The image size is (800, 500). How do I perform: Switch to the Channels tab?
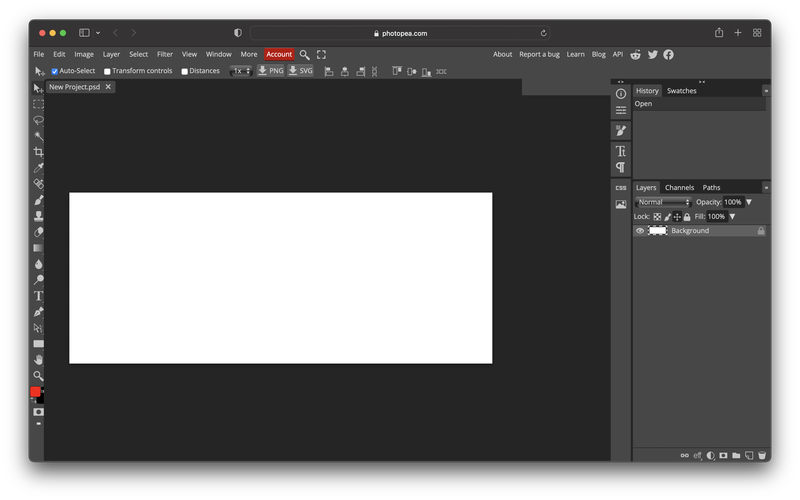[679, 187]
